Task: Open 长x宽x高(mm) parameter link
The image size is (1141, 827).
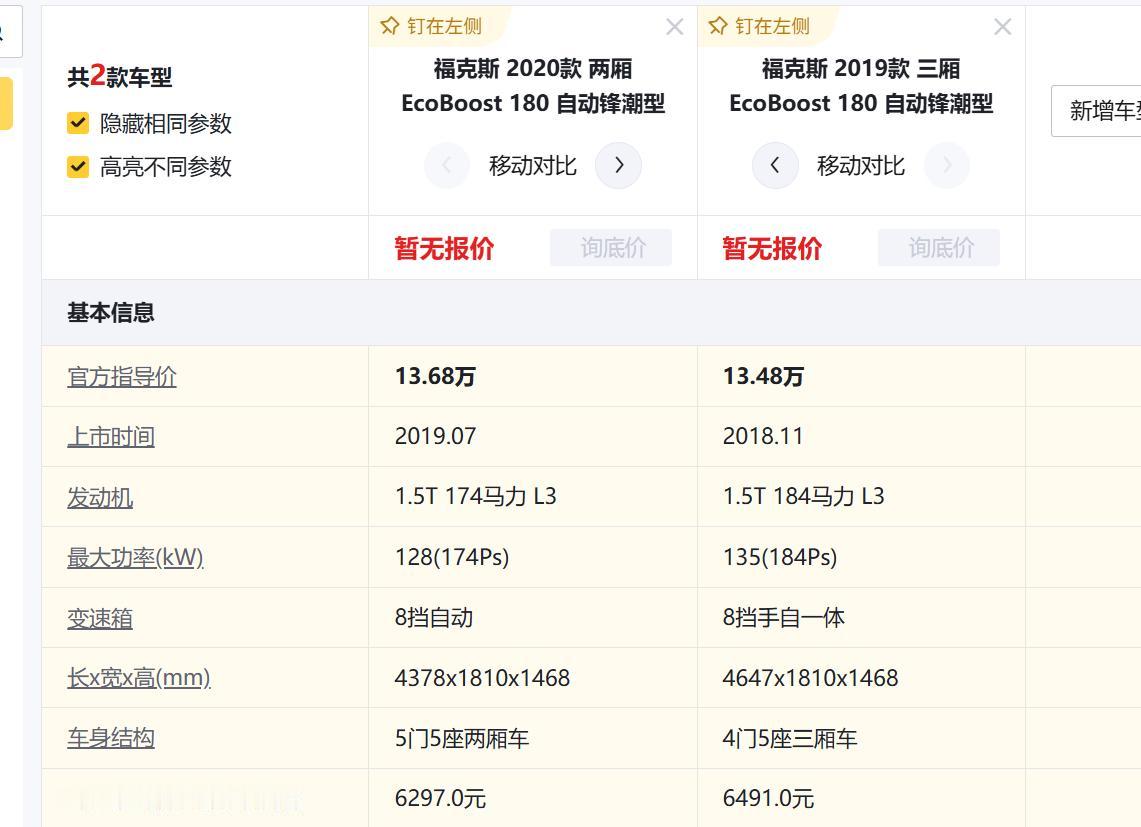Action: pyautogui.click(x=139, y=678)
